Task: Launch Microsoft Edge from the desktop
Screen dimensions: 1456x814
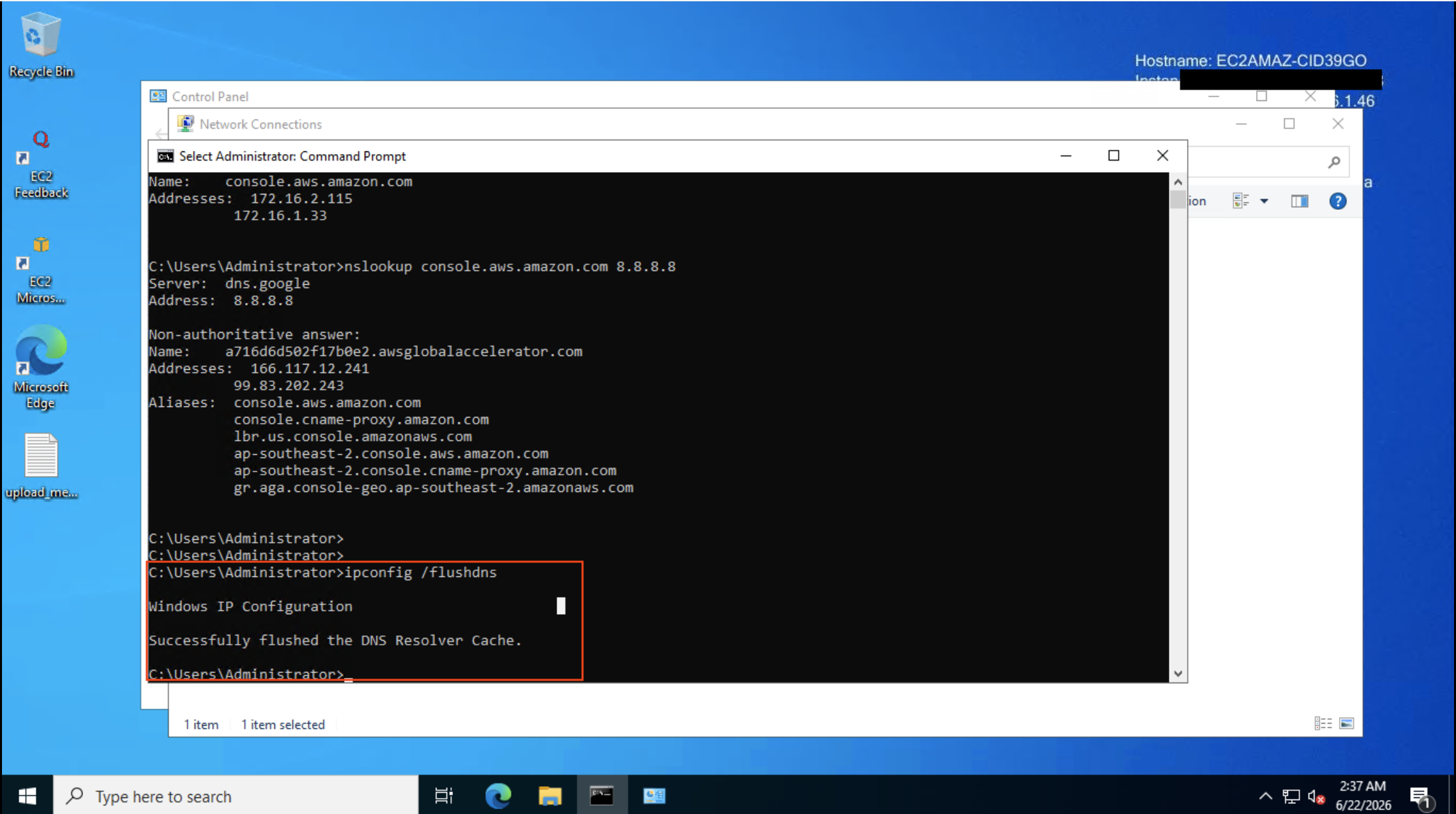Action: coord(41,367)
